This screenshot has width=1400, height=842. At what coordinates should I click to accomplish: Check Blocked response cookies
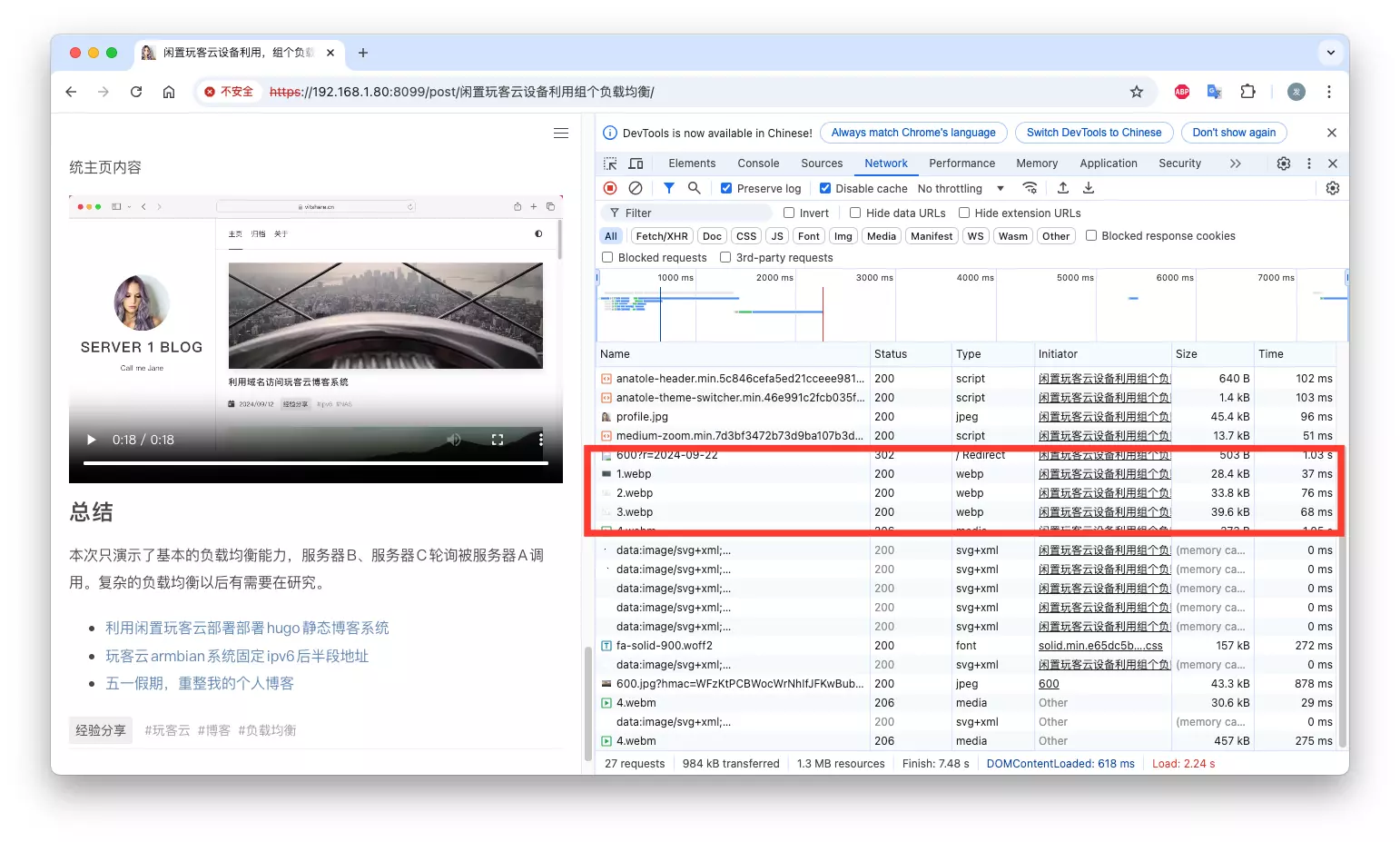click(x=1091, y=235)
